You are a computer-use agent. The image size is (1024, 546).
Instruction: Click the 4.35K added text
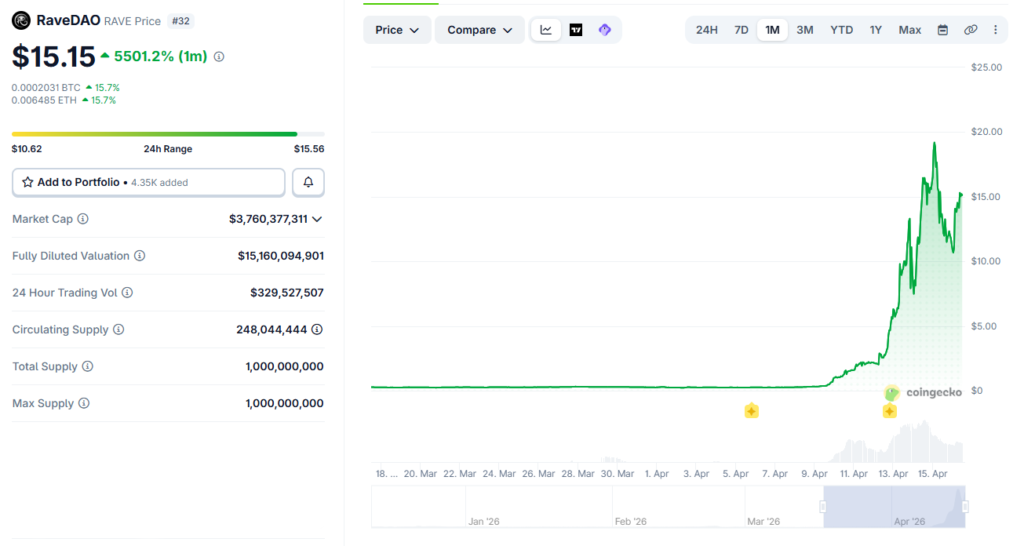[x=159, y=183]
